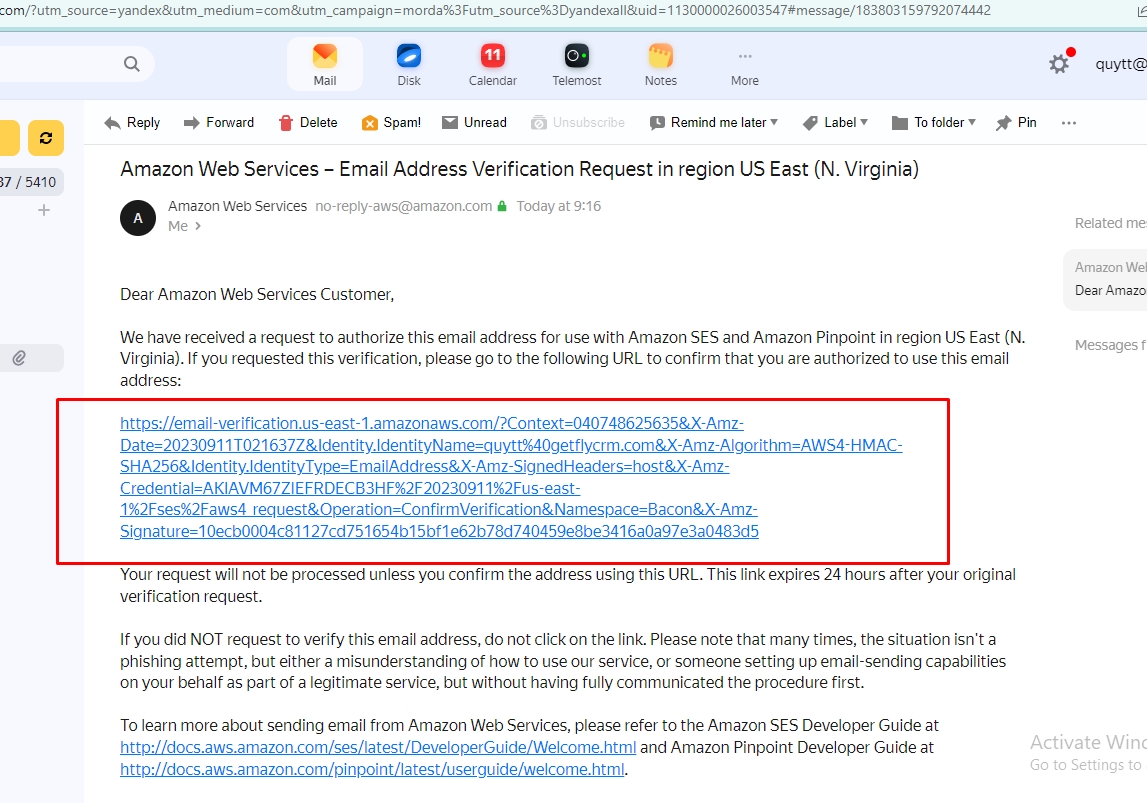The height and width of the screenshot is (803, 1147).
Task: Open the To folder dropdown
Action: click(934, 122)
